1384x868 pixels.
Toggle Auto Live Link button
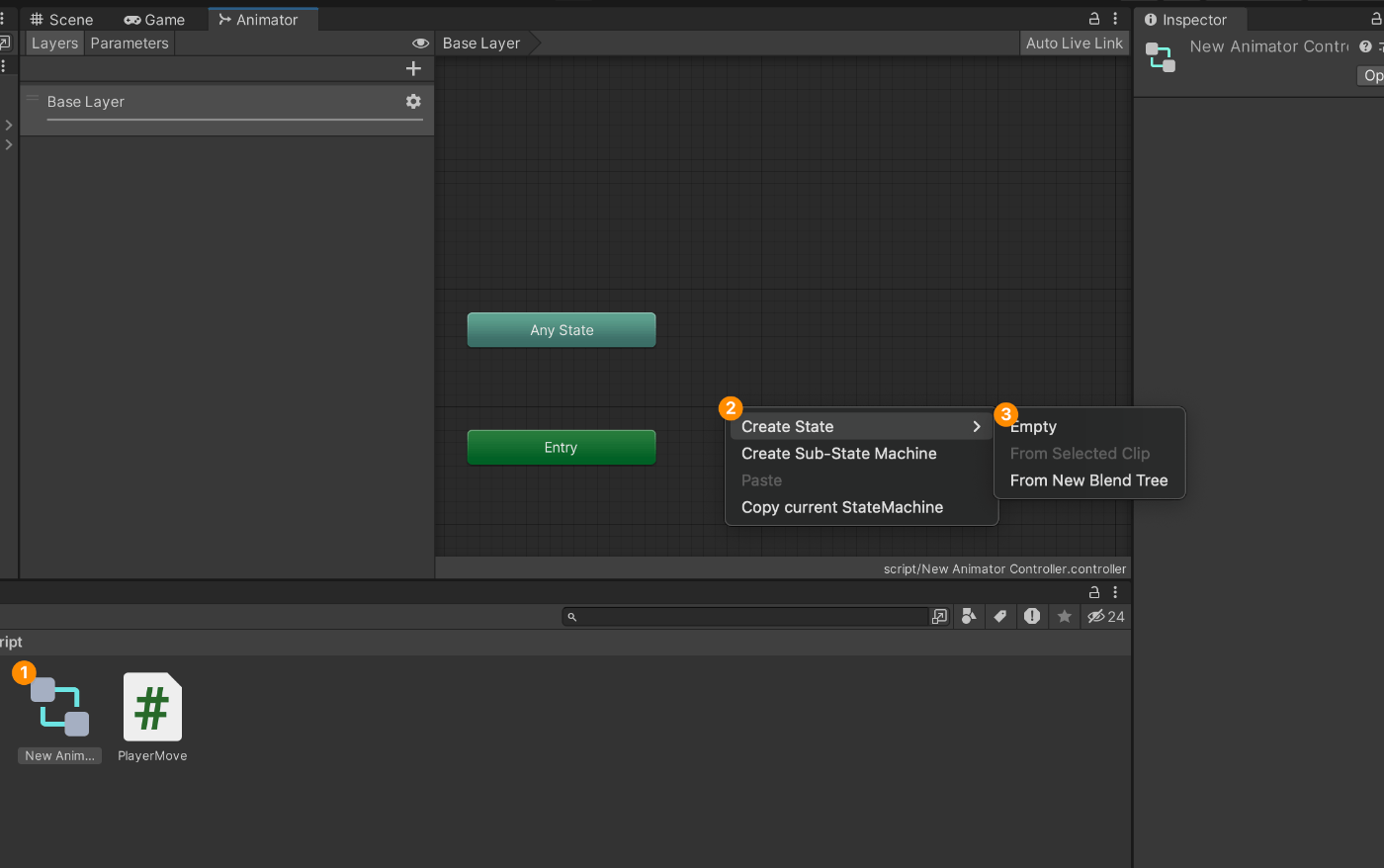click(x=1074, y=43)
